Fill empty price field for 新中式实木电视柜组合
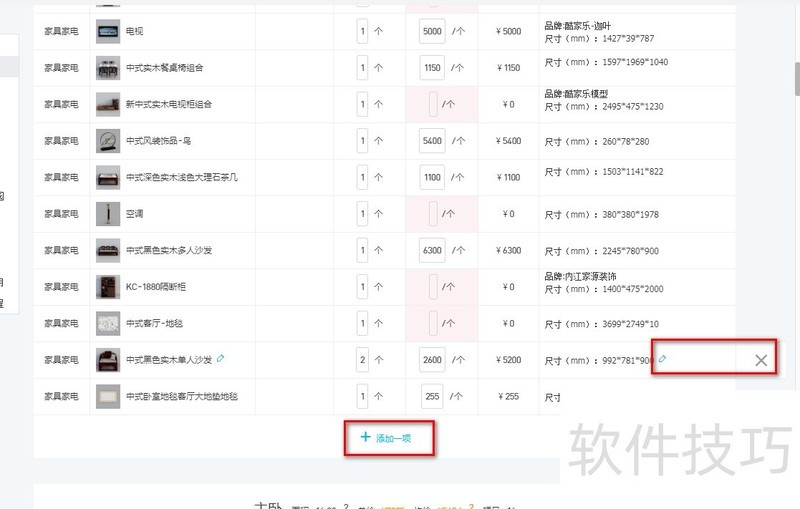800x509 pixels. point(433,105)
